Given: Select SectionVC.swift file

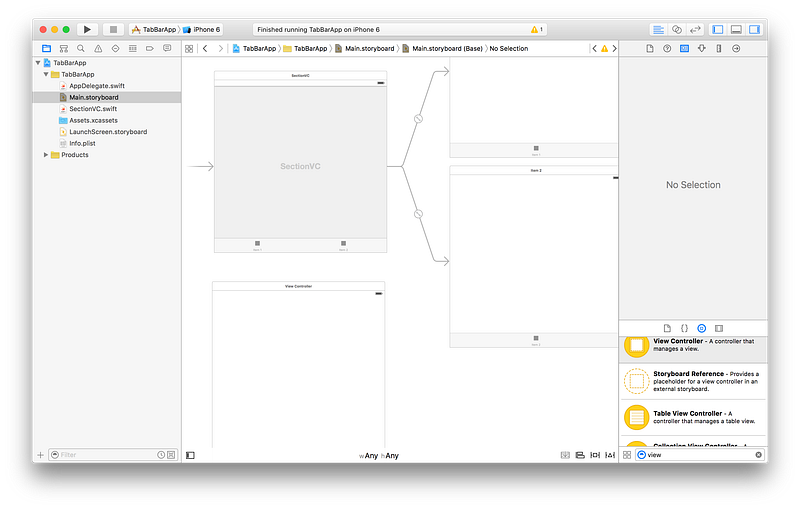Looking at the screenshot, I should [x=93, y=109].
